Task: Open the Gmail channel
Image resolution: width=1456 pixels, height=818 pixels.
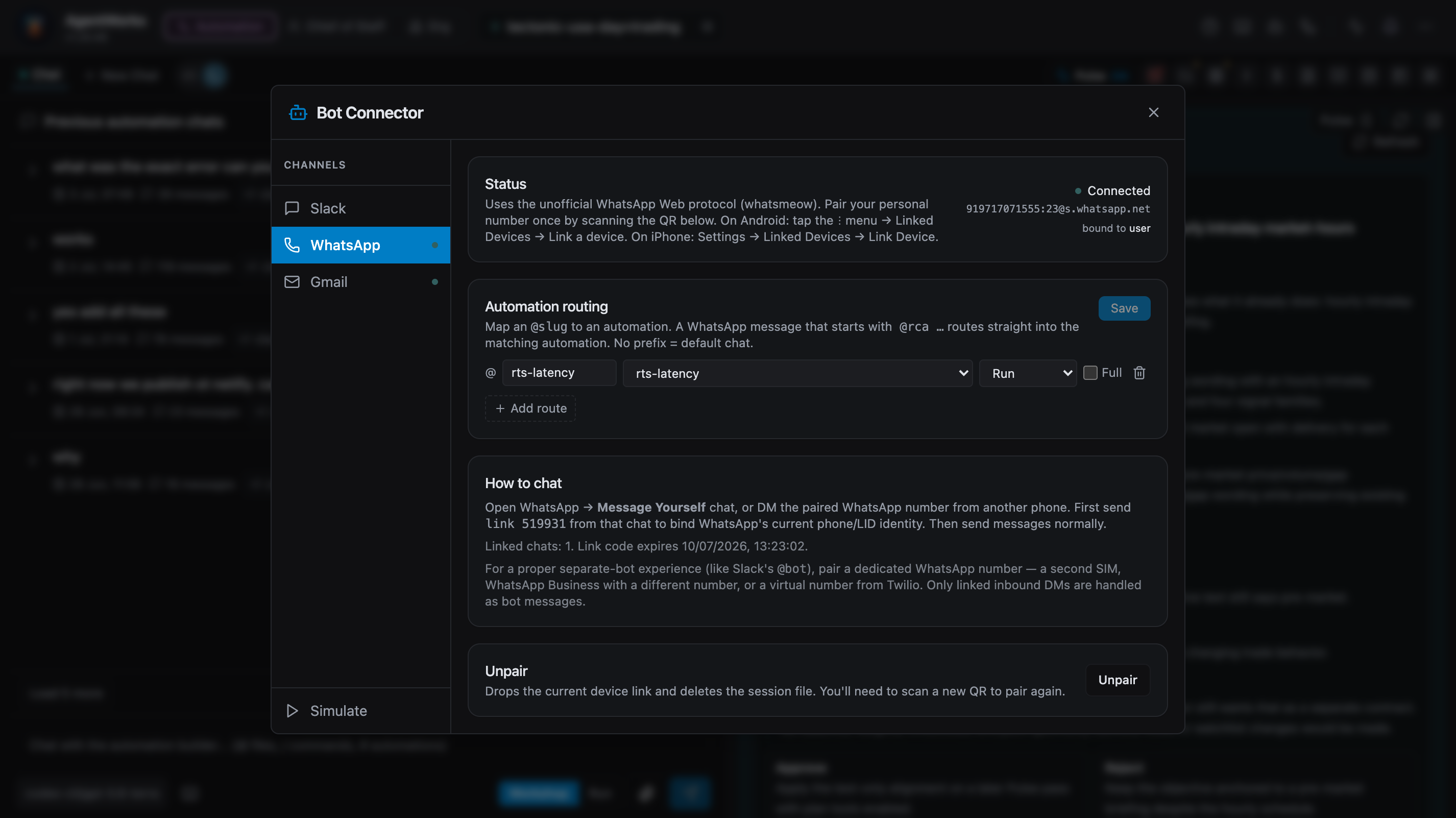Action: 360,281
